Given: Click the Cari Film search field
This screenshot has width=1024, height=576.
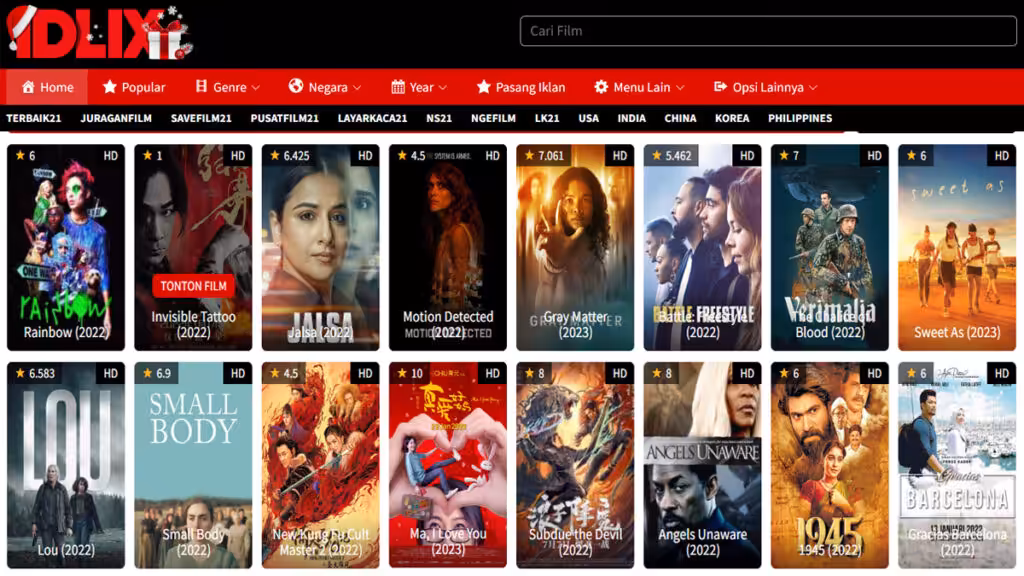Looking at the screenshot, I should (767, 31).
